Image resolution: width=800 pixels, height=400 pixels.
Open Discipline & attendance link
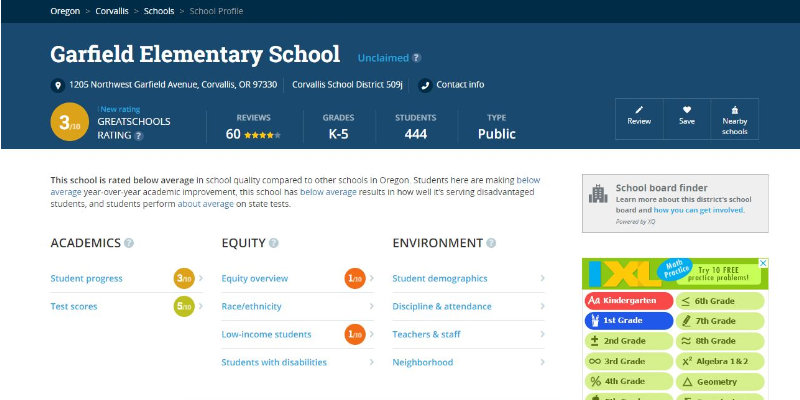tap(442, 307)
